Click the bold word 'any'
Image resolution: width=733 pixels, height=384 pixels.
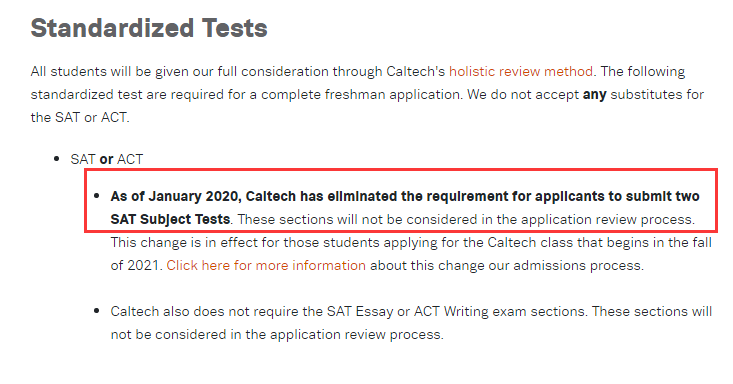(x=594, y=95)
